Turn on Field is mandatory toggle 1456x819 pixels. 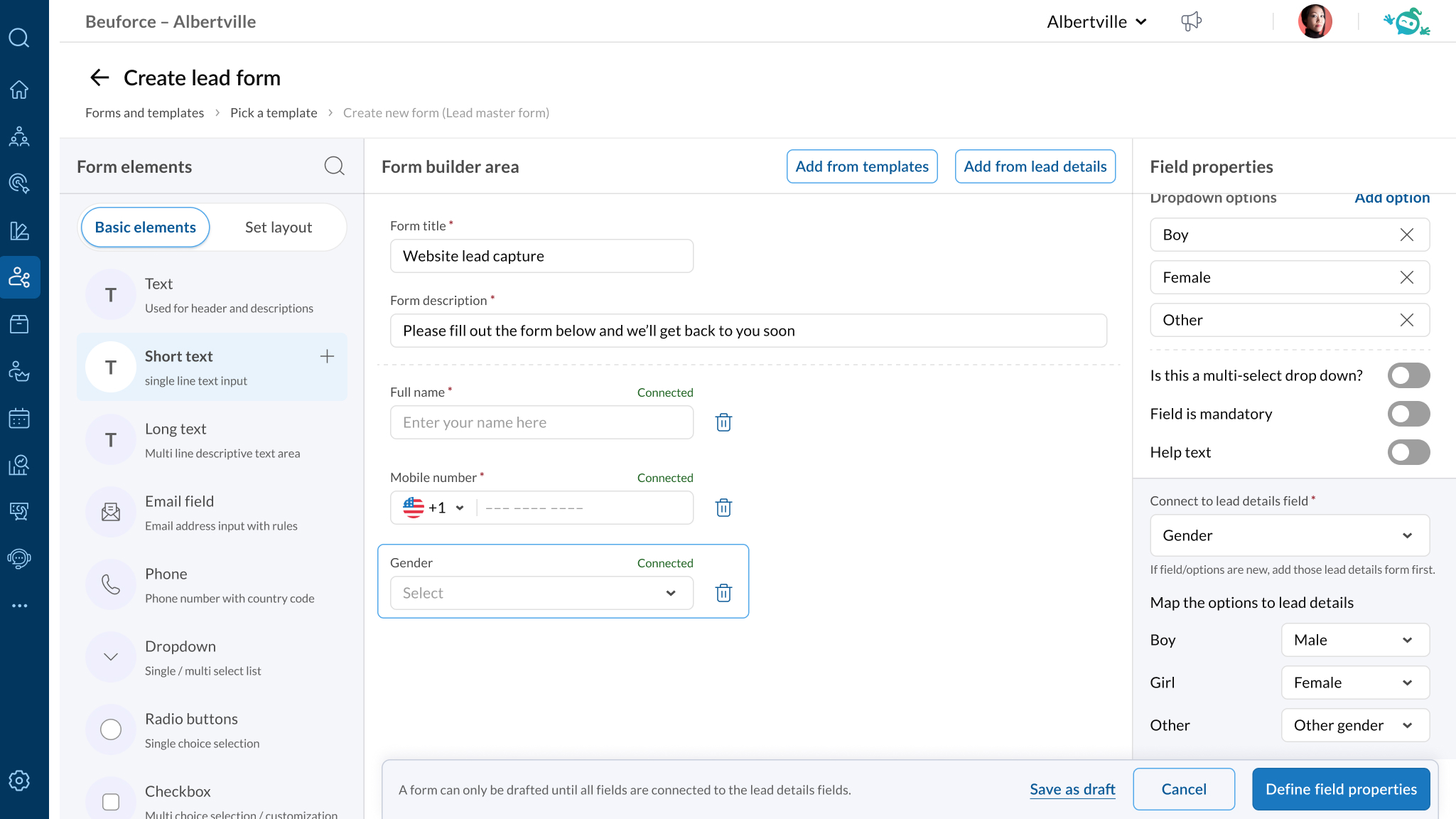[x=1408, y=414]
